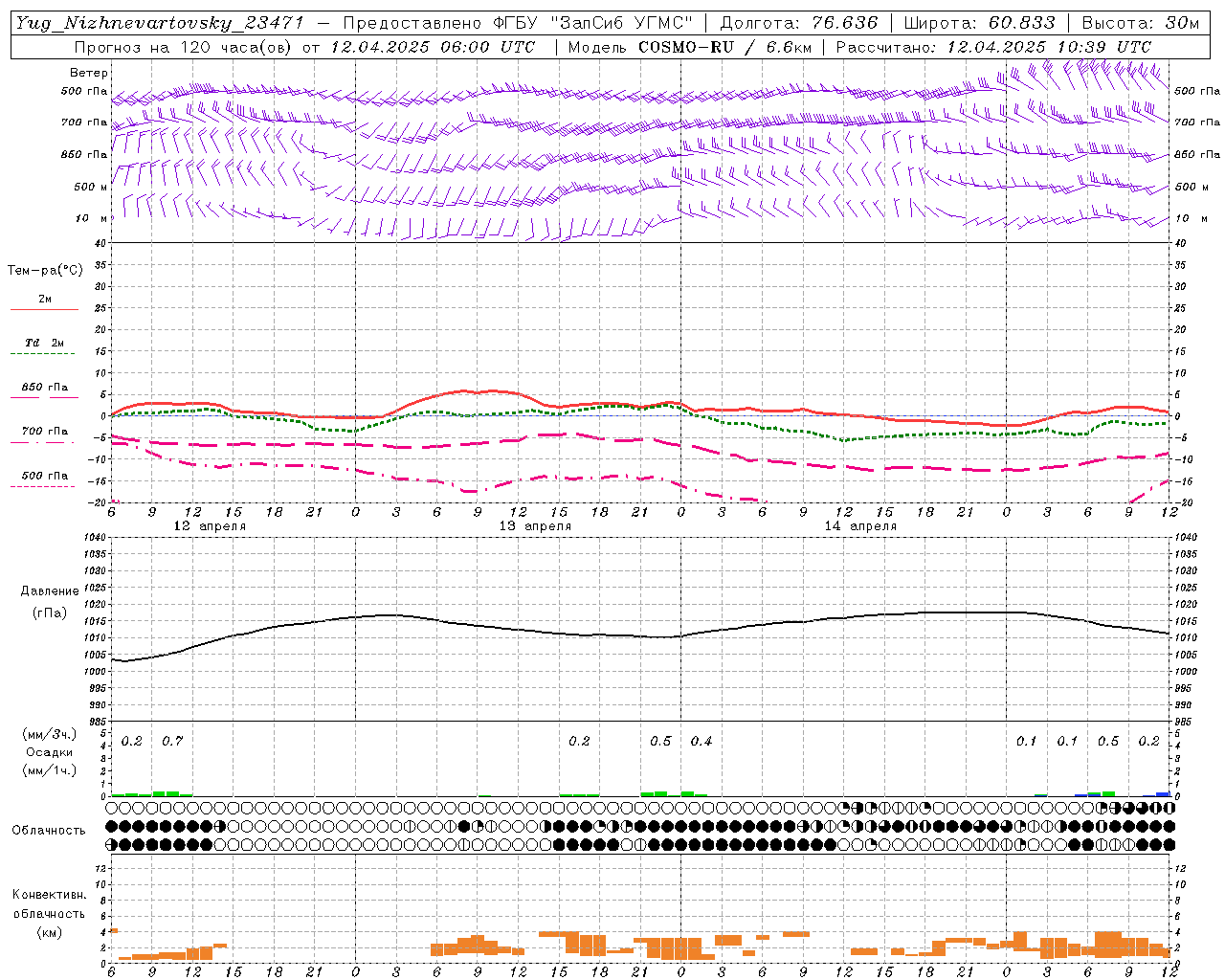Click the '(гПа)' unit label under Давление
The width and height of the screenshot is (1225, 980).
(x=50, y=613)
